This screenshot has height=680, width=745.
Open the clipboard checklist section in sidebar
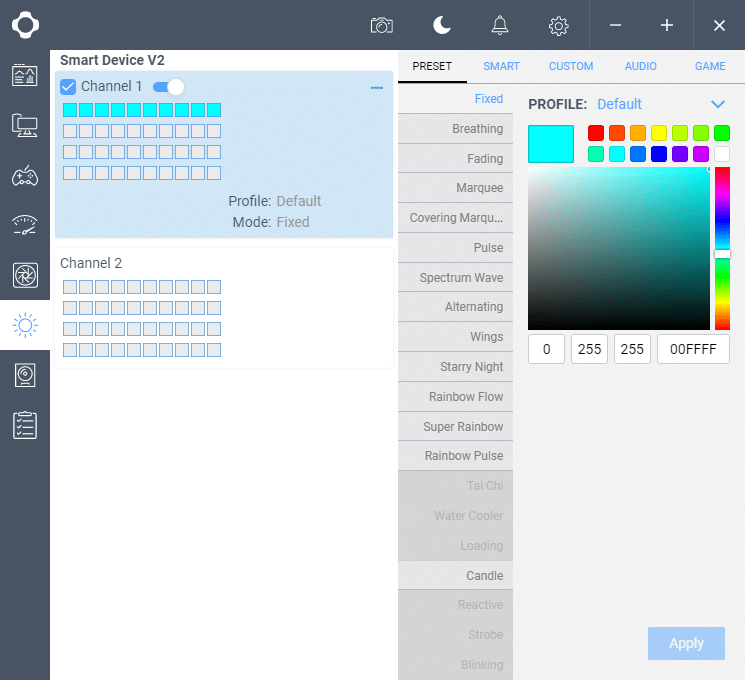click(x=25, y=424)
